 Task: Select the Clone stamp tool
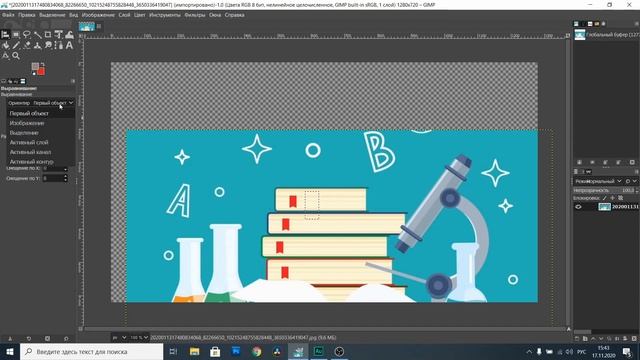pyautogui.click(x=37, y=45)
